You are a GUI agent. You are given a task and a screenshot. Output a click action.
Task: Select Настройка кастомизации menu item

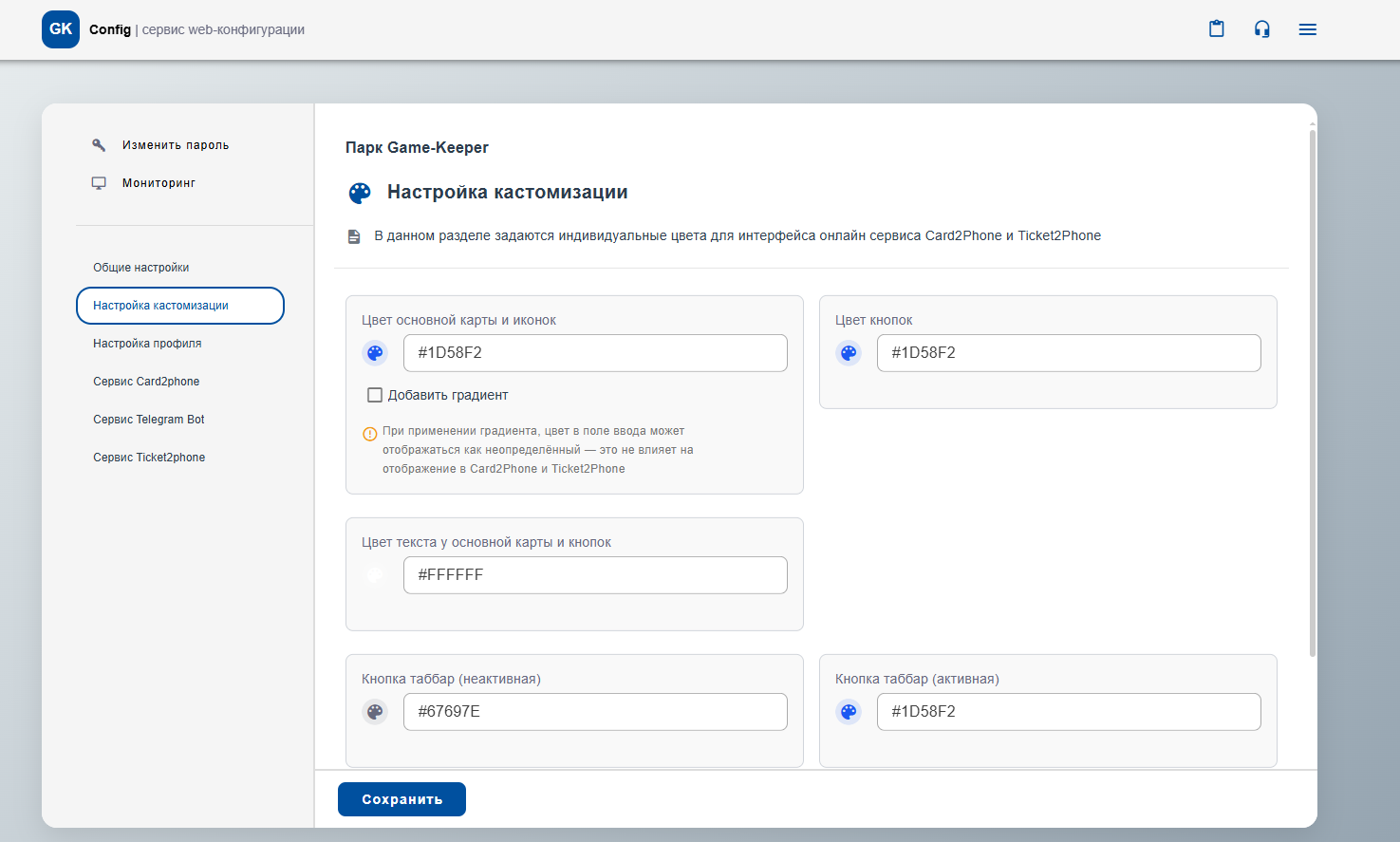coord(180,306)
